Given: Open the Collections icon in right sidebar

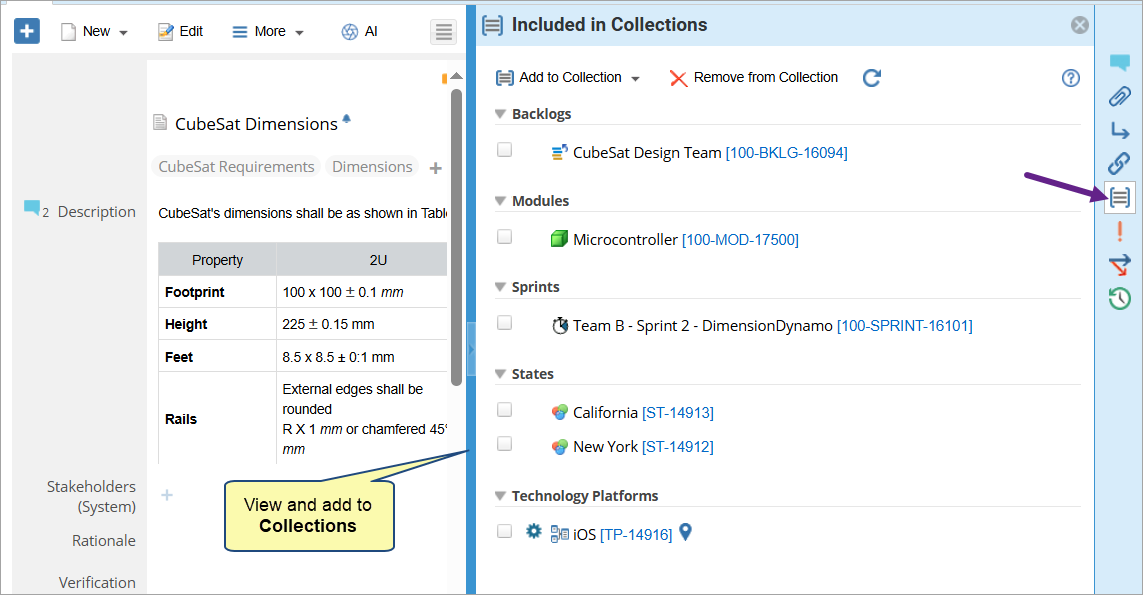Looking at the screenshot, I should tap(1120, 198).
